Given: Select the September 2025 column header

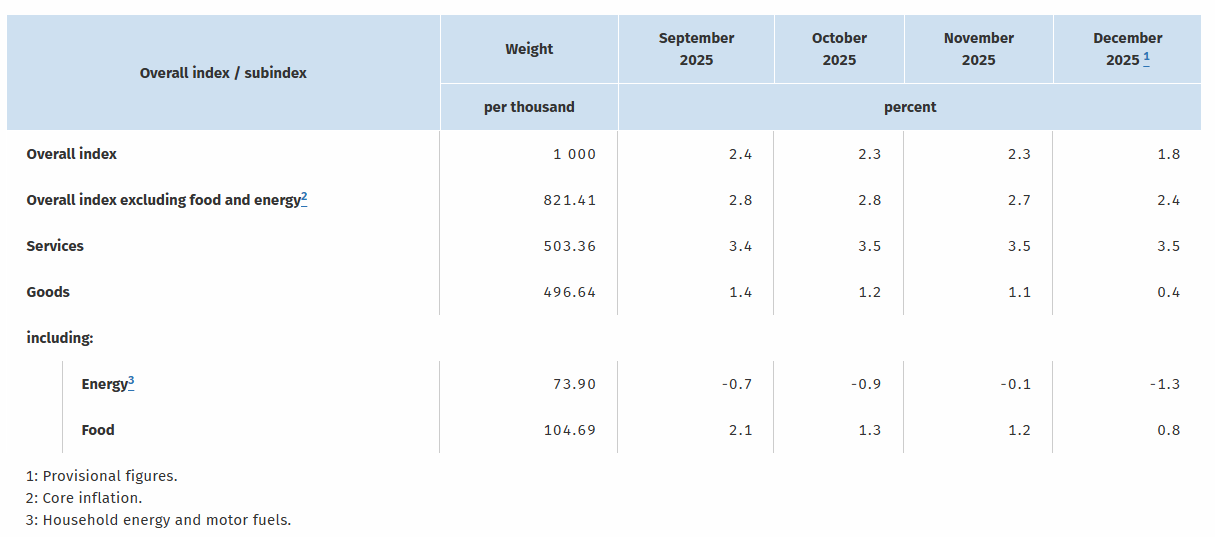Looking at the screenshot, I should point(696,49).
